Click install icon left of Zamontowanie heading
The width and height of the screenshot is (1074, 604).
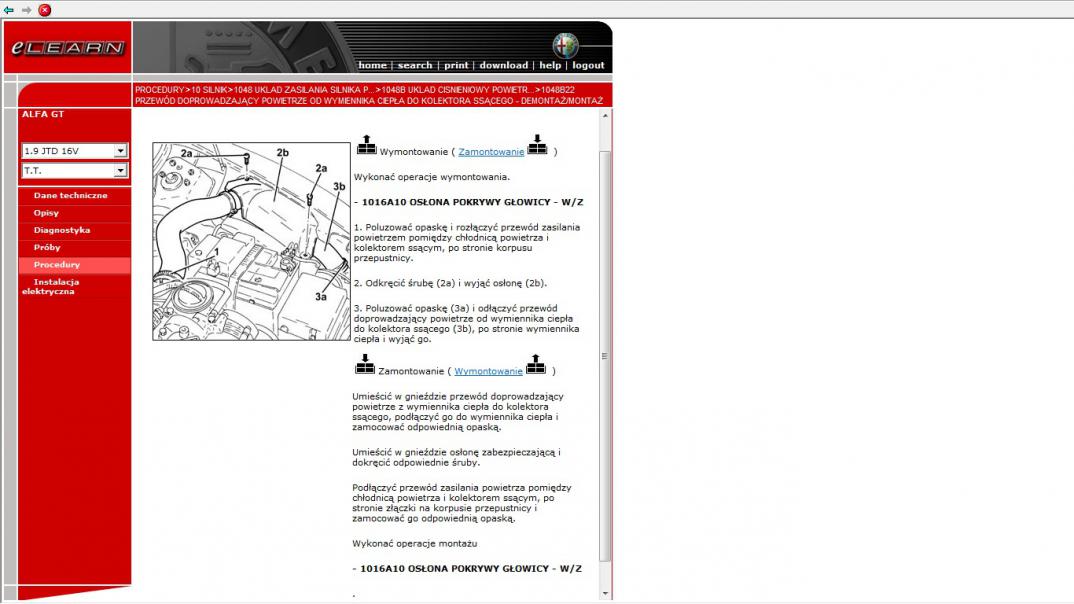click(365, 364)
